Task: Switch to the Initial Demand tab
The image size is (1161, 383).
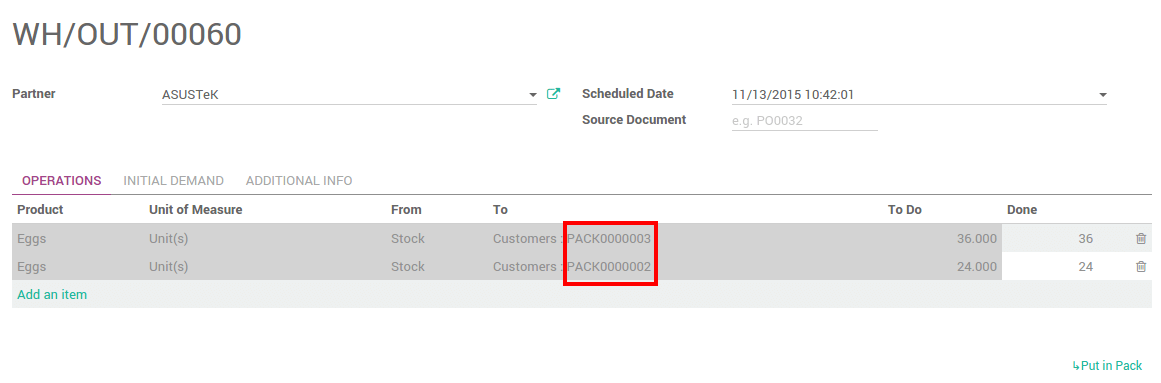Action: (173, 181)
